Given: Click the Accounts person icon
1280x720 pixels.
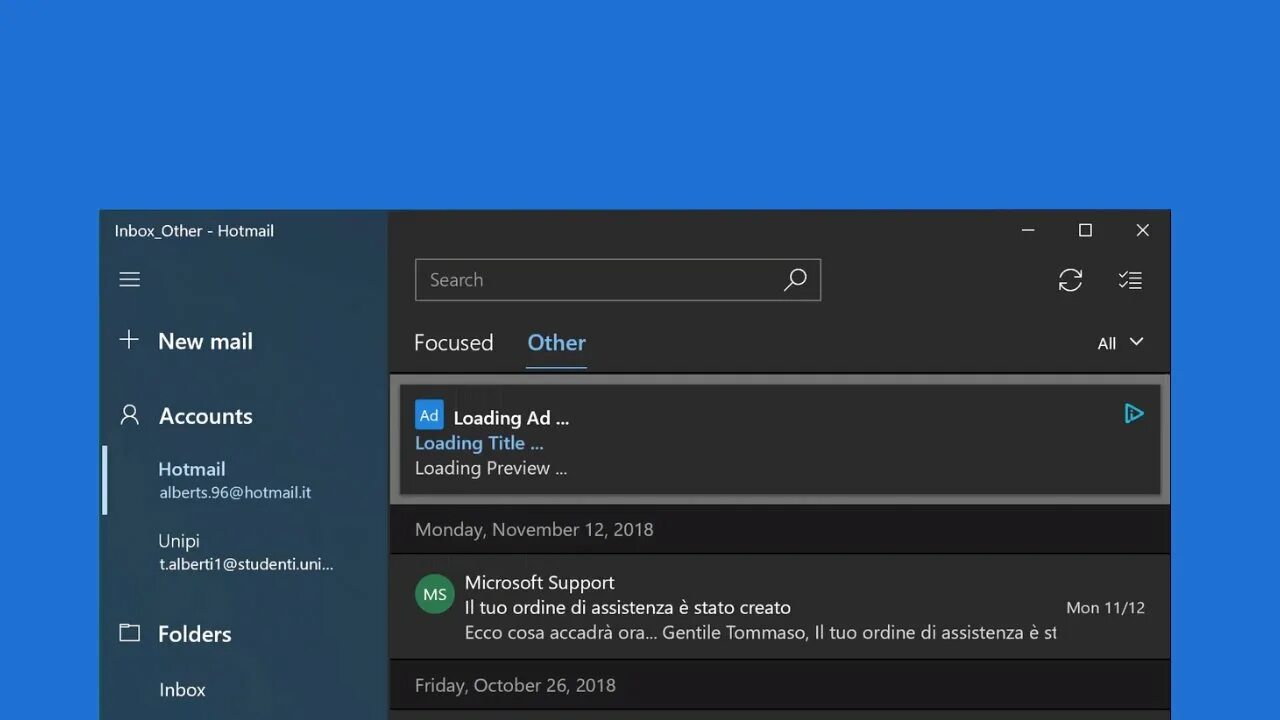Looking at the screenshot, I should 129,414.
